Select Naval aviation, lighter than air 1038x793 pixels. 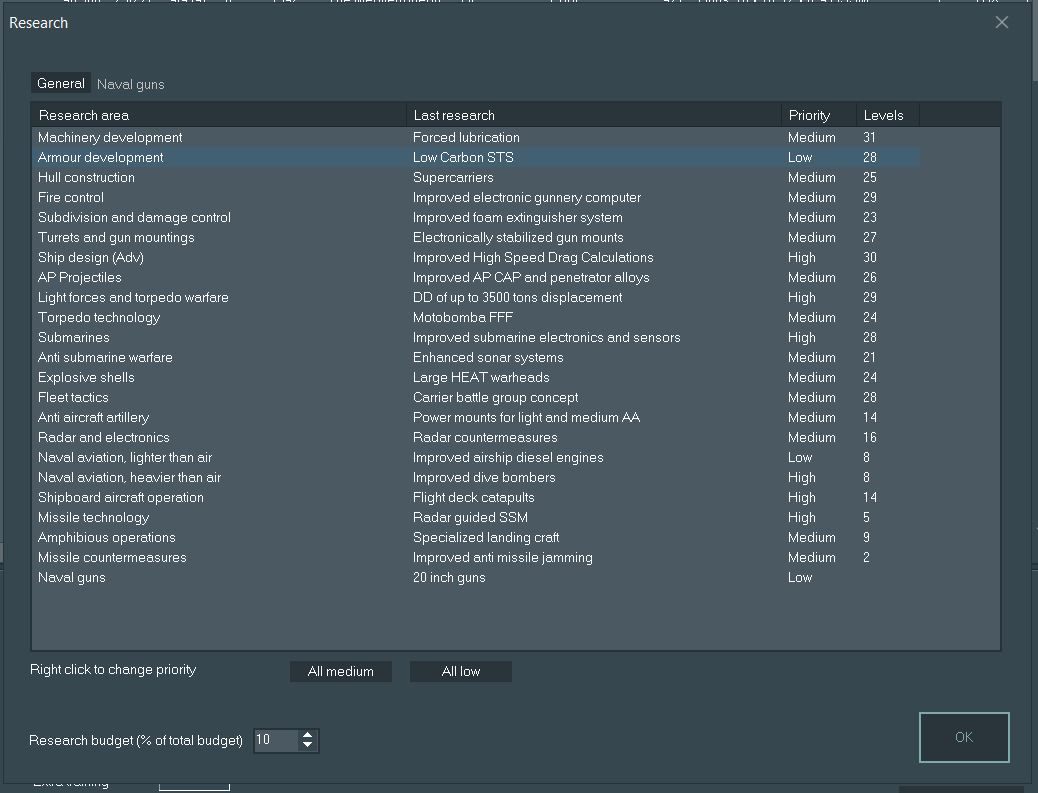(x=476, y=457)
